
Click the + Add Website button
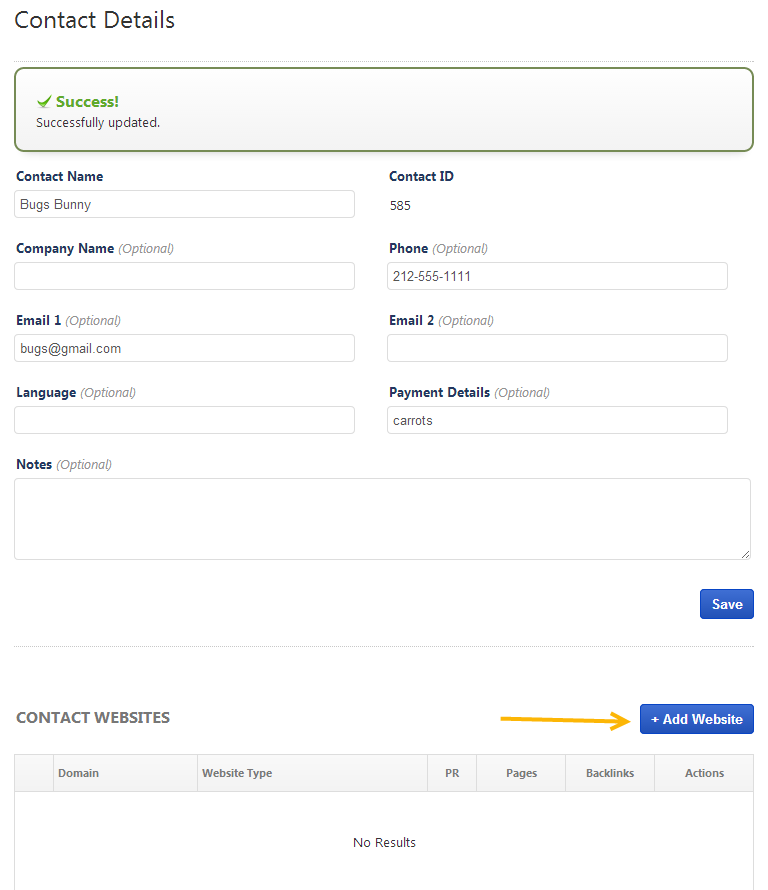[x=696, y=719]
